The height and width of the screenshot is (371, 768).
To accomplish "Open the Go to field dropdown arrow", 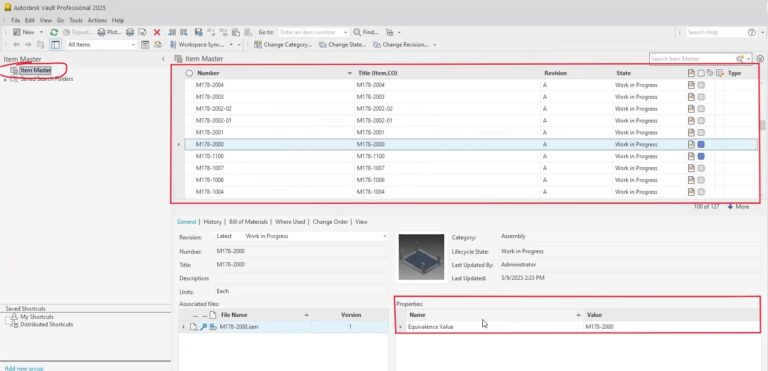I will tap(345, 32).
